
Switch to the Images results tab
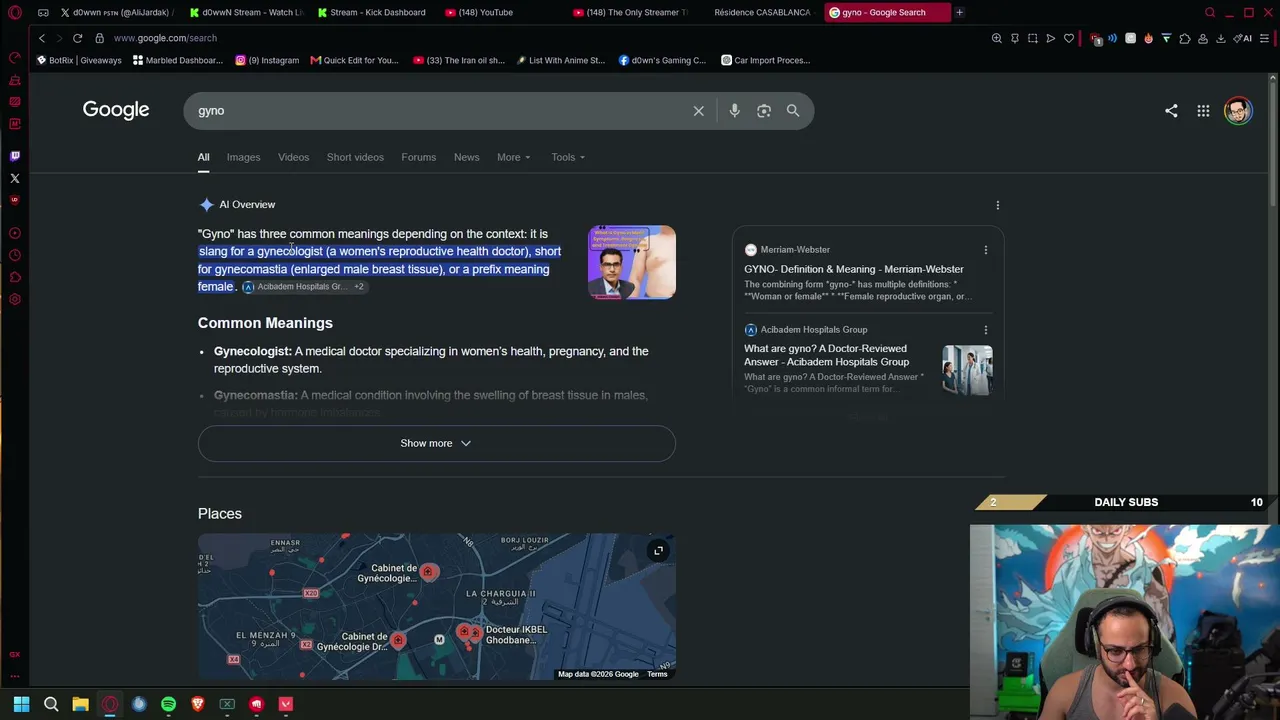point(243,157)
